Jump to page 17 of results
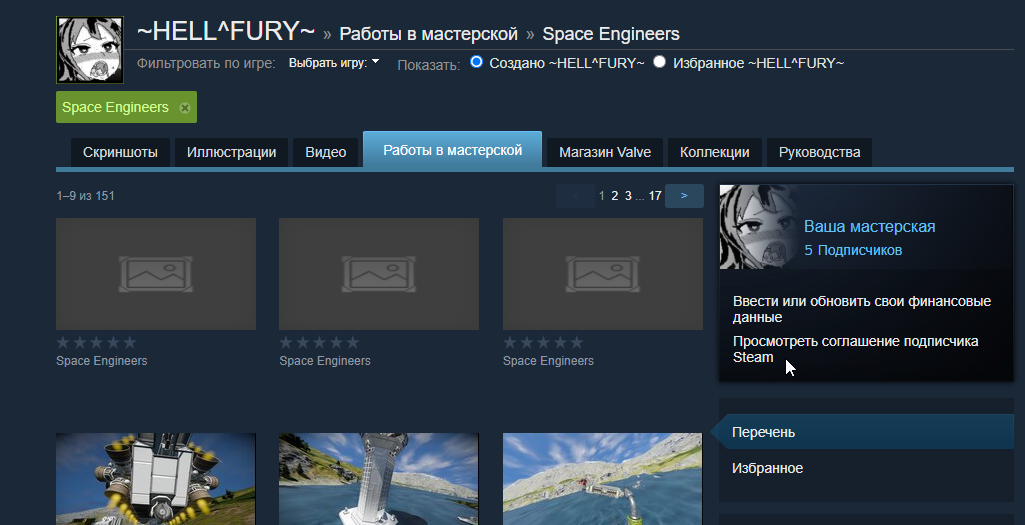 655,195
